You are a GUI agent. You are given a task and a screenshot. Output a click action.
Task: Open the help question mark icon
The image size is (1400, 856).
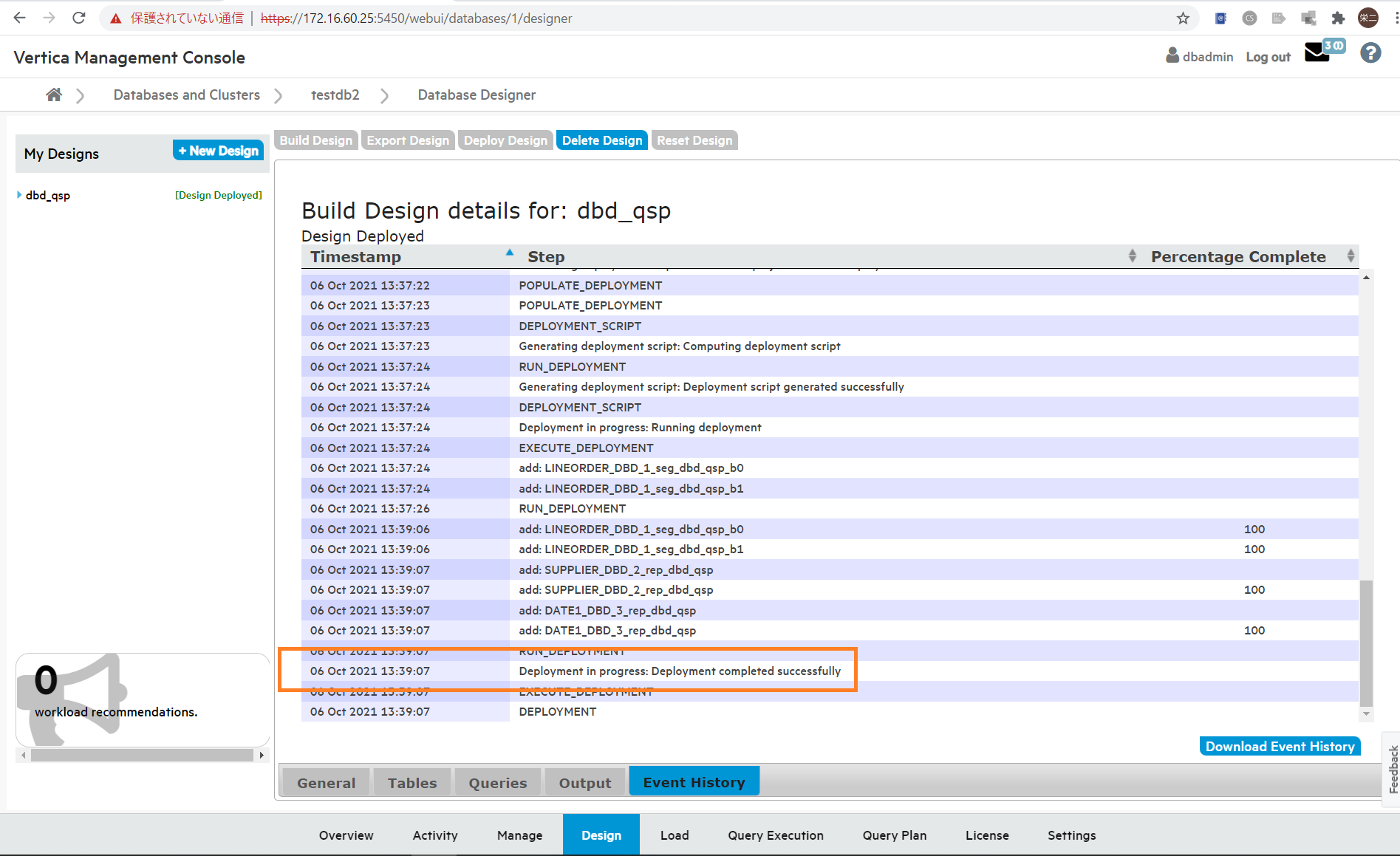coord(1370,53)
